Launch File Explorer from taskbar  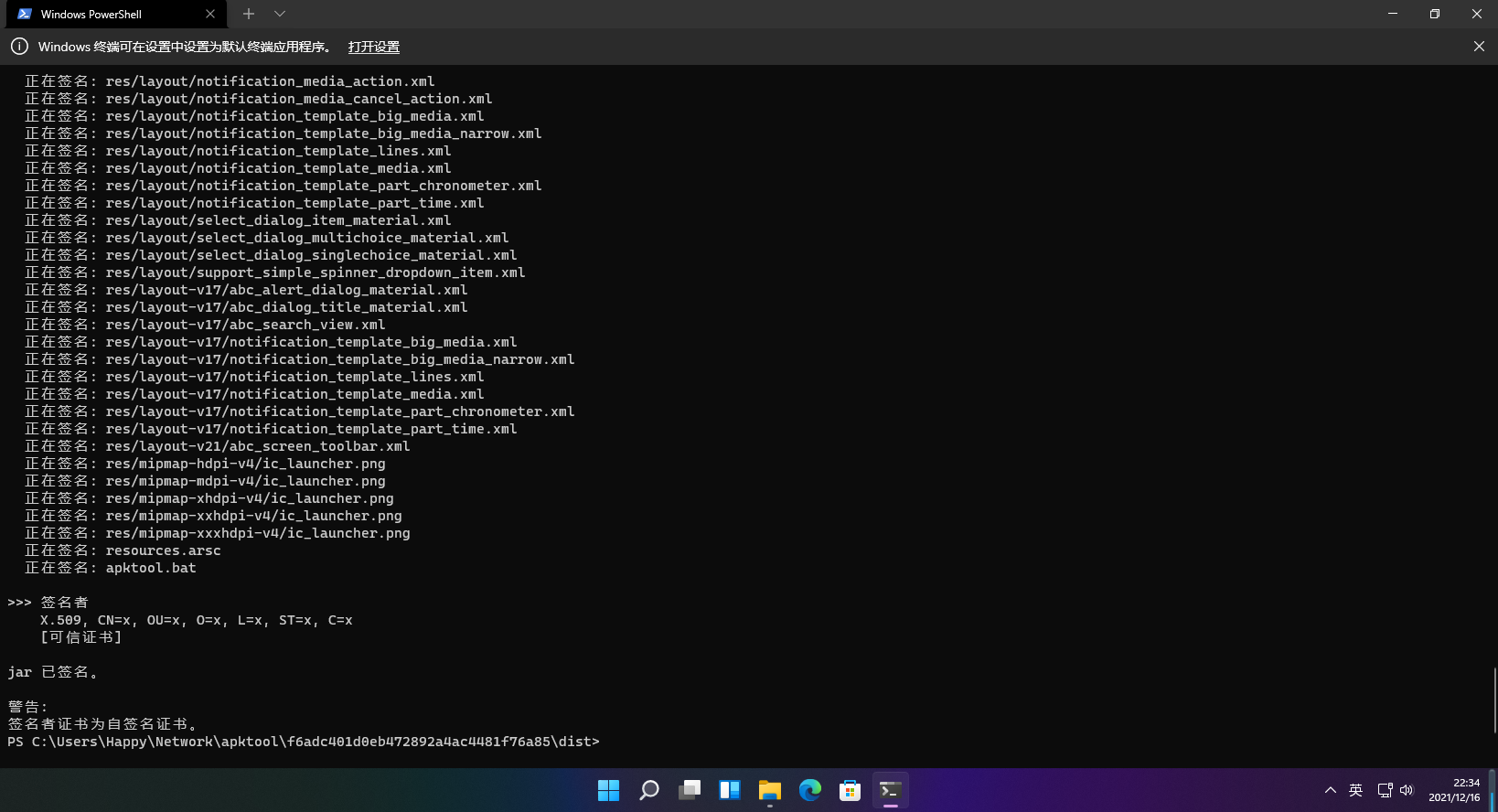tap(769, 790)
